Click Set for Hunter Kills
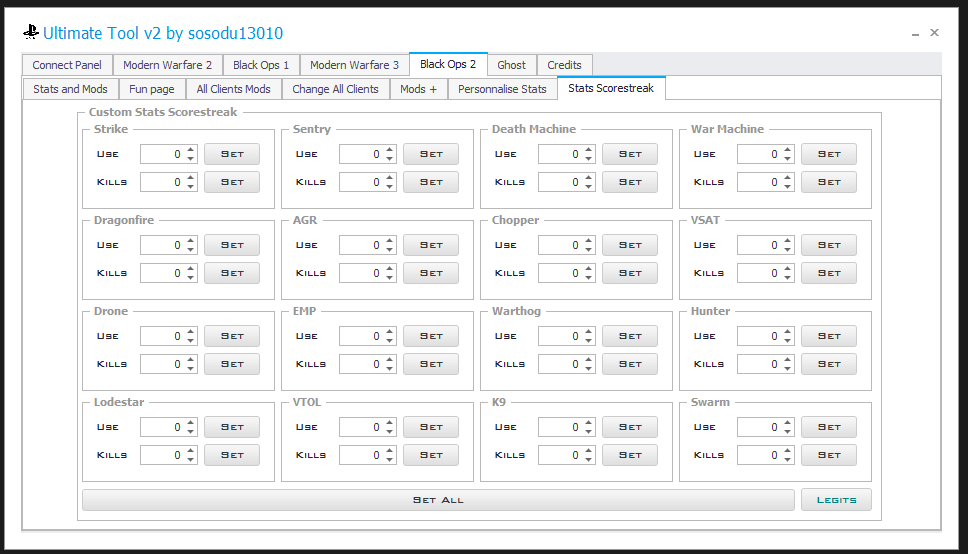Viewport: 968px width, 554px height. point(828,364)
